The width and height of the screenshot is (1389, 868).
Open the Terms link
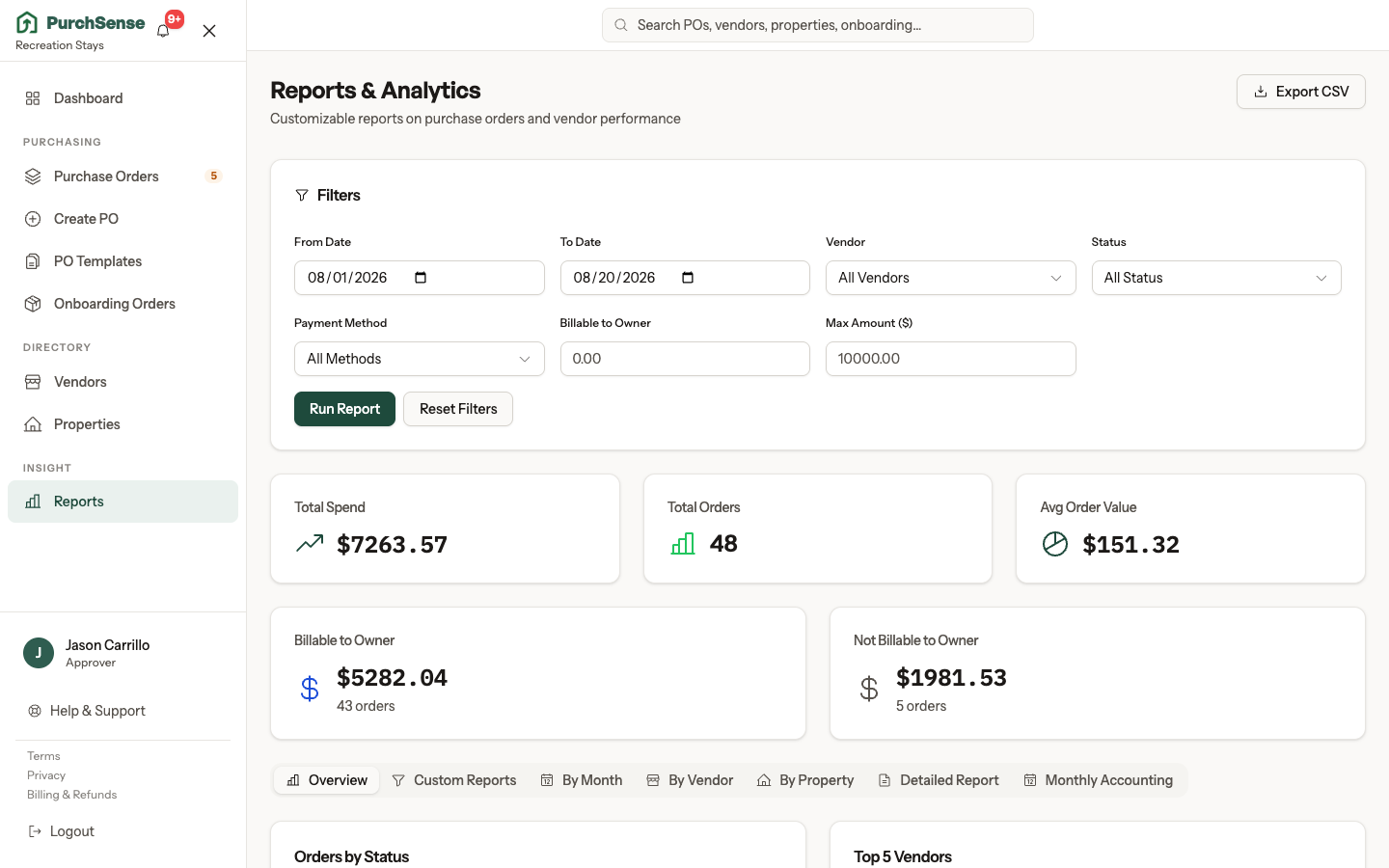43,756
